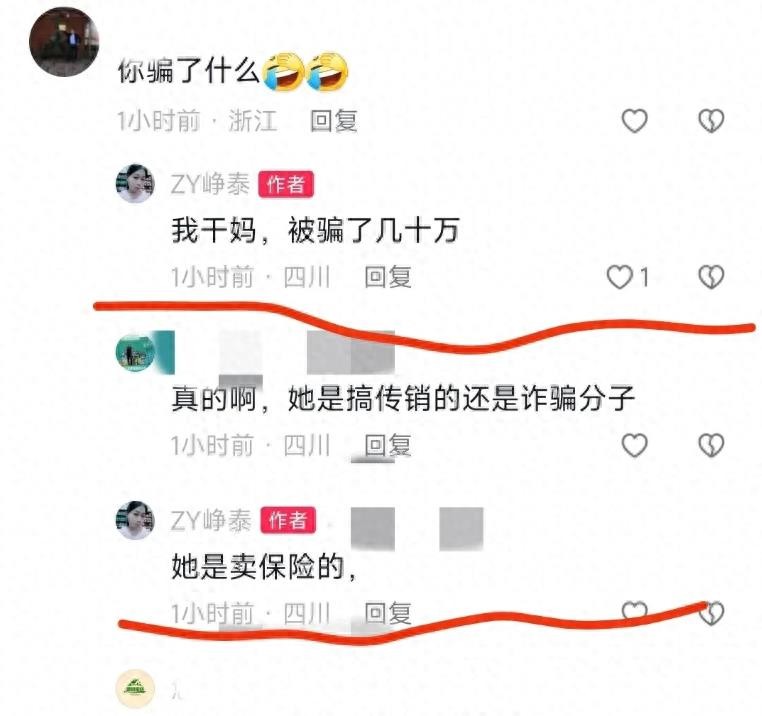
Task: Tap broken heart on "我干妈，被骗了几十万" reply
Action: pyautogui.click(x=711, y=277)
